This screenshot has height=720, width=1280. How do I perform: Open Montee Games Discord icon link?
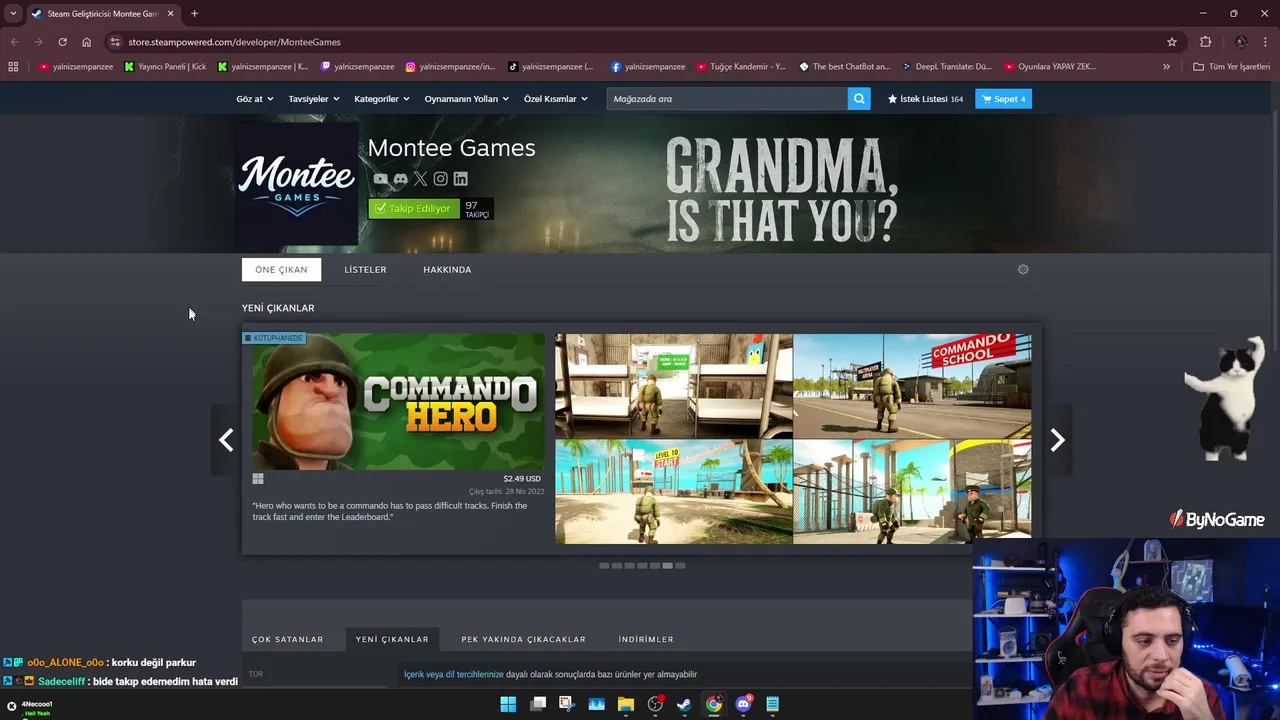(x=400, y=179)
